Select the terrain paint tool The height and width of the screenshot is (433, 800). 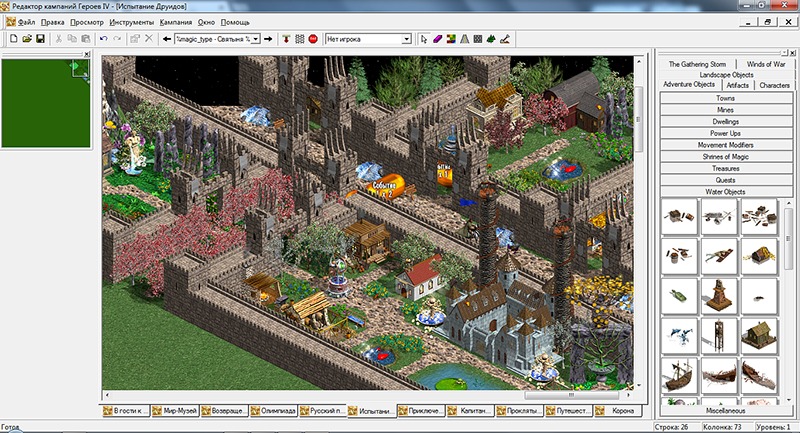pos(451,39)
